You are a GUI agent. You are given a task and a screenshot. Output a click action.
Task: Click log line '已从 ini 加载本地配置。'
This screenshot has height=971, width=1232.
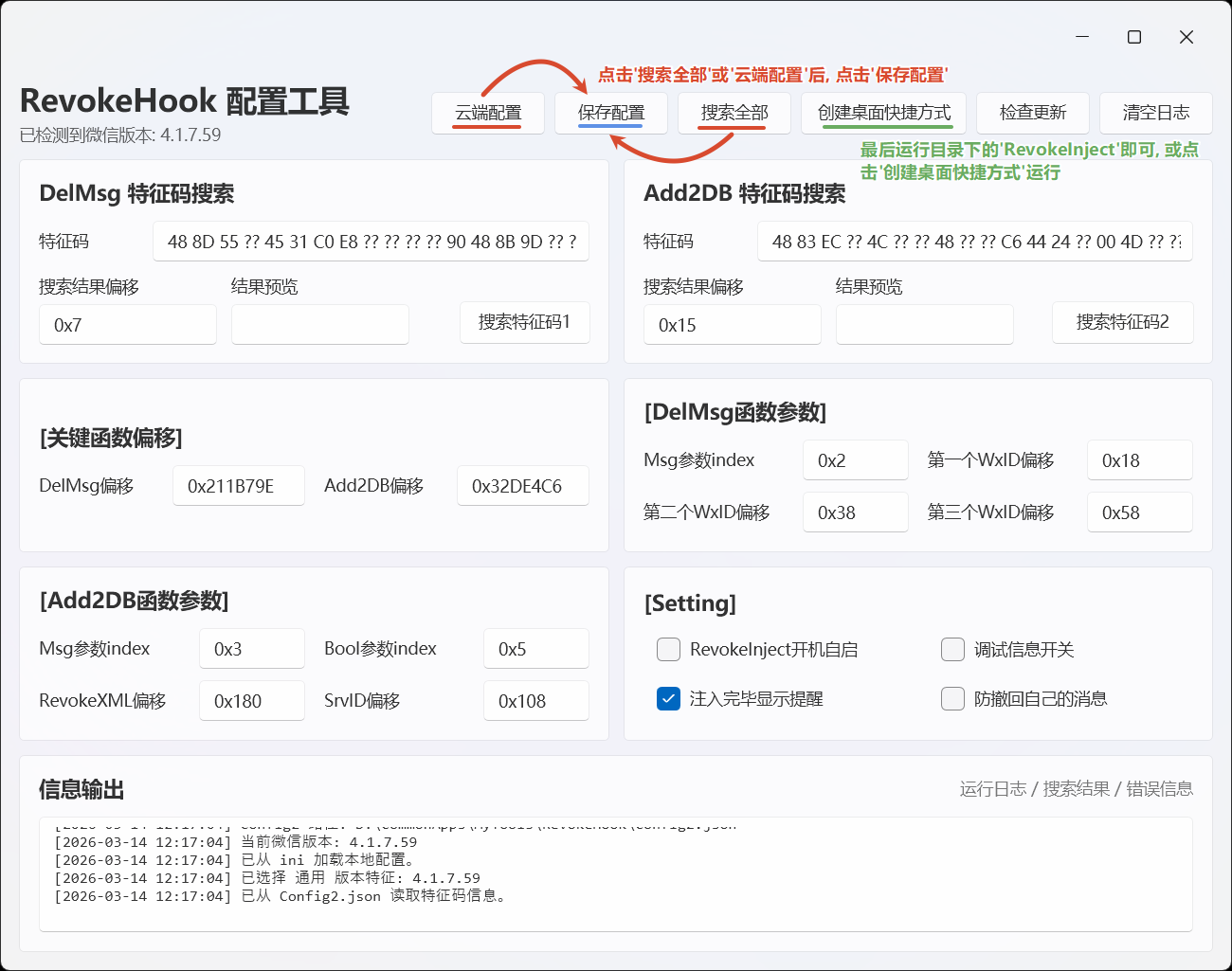pyautogui.click(x=235, y=860)
